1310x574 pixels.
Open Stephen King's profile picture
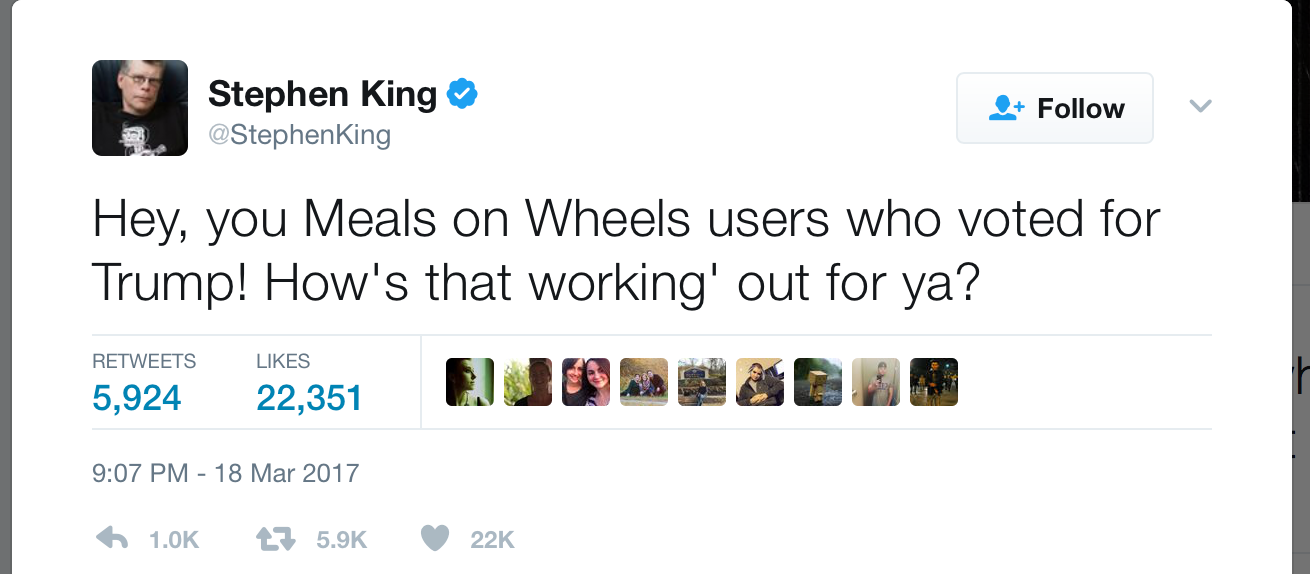(140, 108)
